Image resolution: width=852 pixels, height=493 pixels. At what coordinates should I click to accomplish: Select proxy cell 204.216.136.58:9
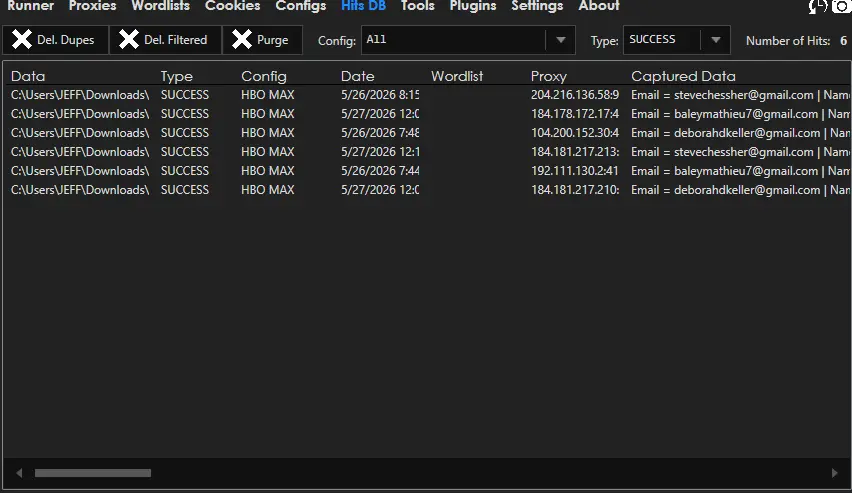click(575, 95)
